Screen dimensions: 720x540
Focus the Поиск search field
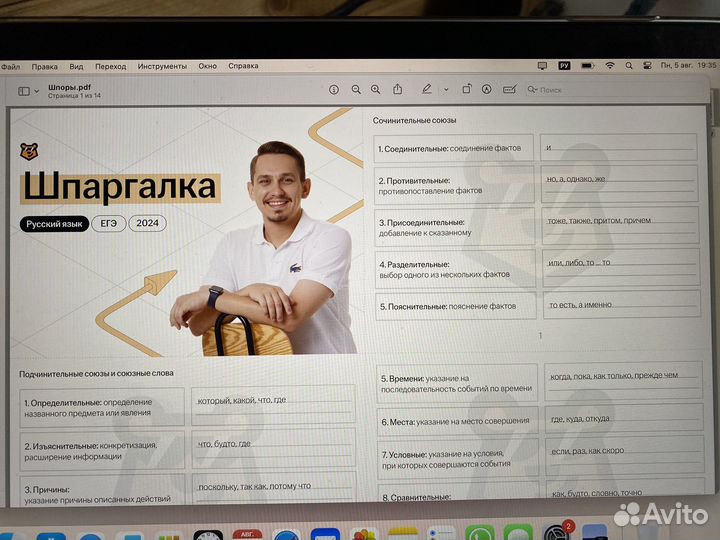pos(615,90)
